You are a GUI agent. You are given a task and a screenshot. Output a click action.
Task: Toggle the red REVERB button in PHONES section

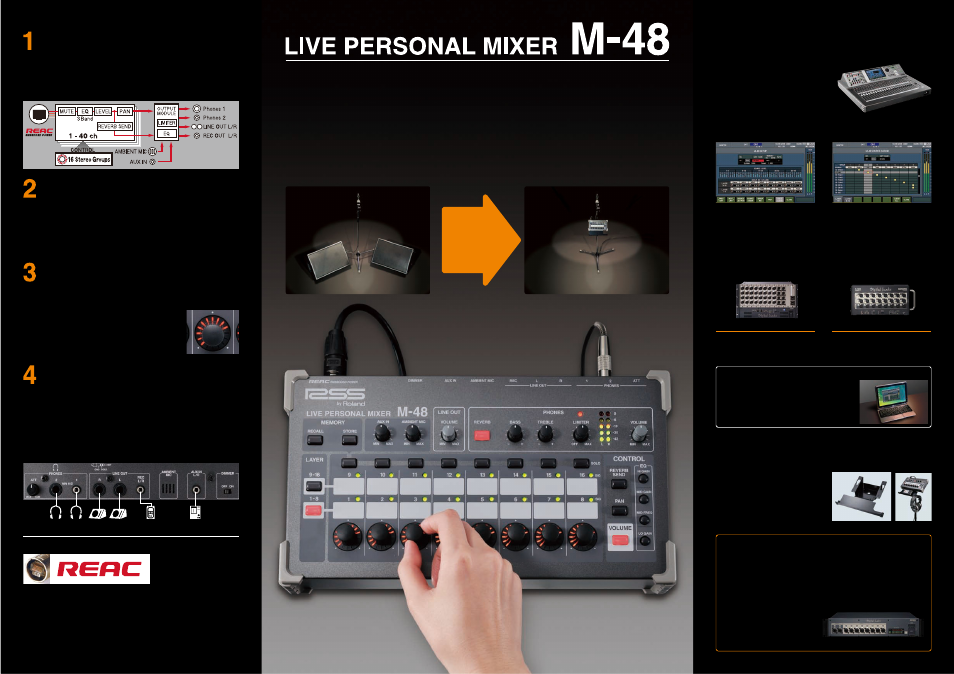pos(482,436)
